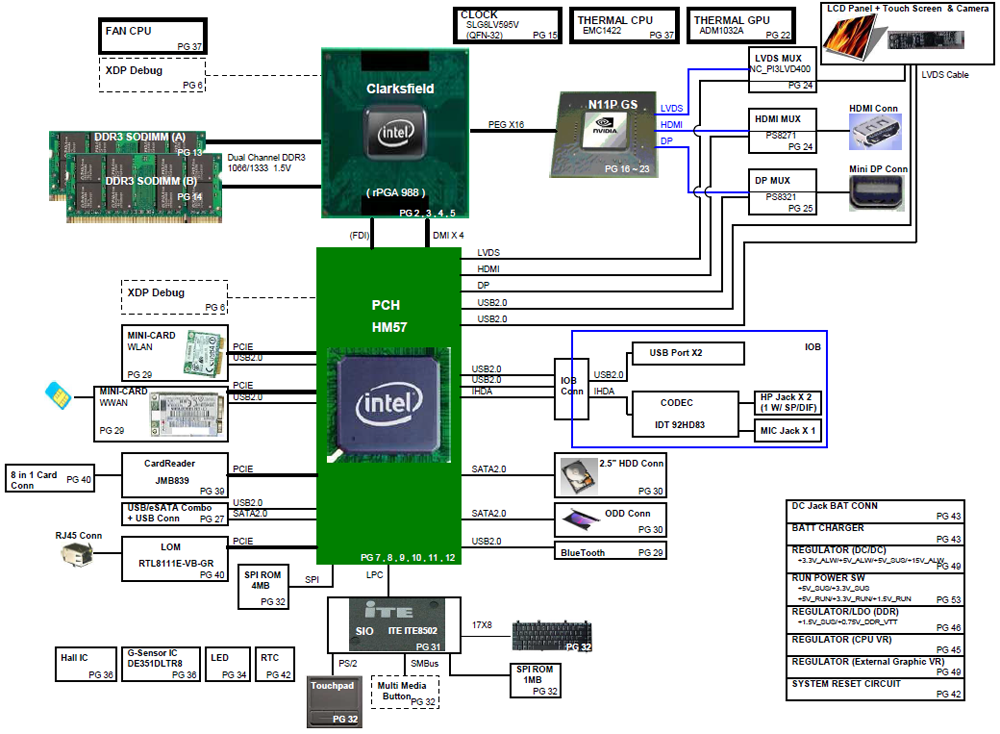
Task: Select the IOB Conn block
Action: point(571,388)
